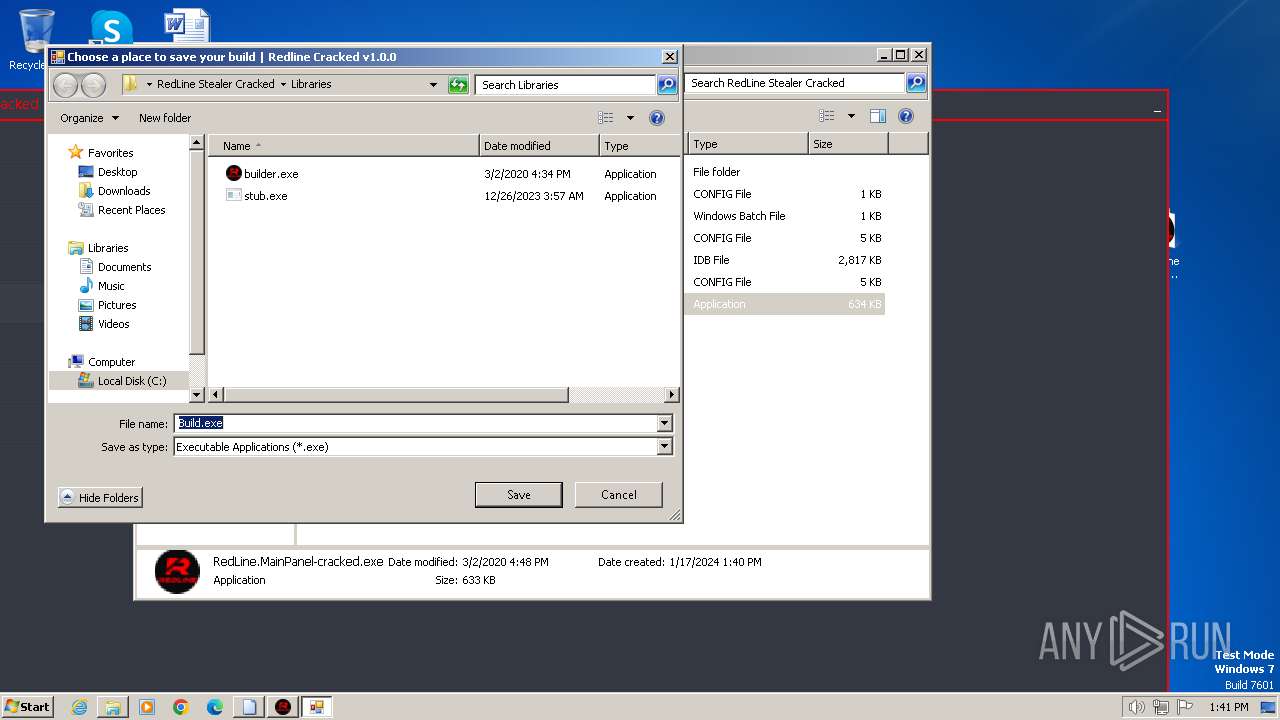
Task: Open Windows Media Player from taskbar
Action: [x=147, y=707]
